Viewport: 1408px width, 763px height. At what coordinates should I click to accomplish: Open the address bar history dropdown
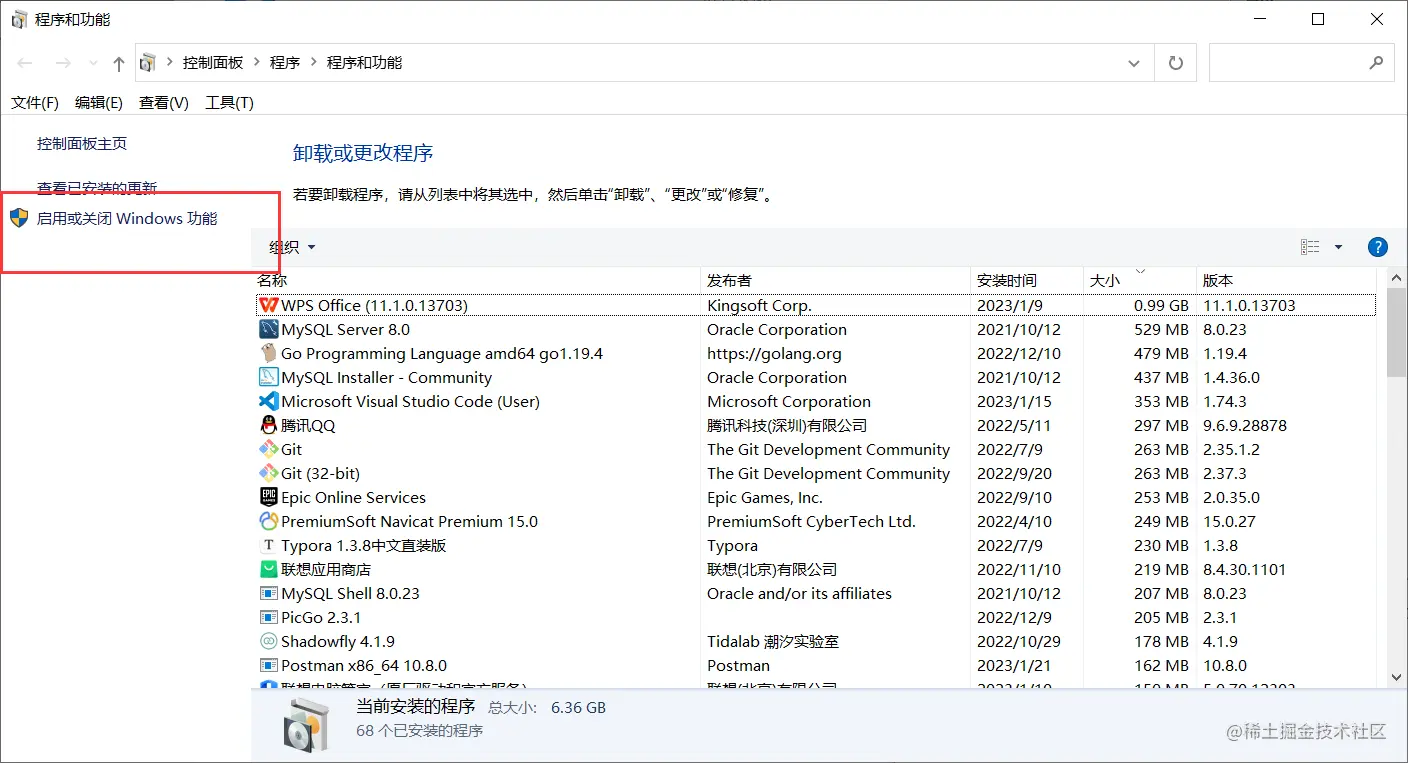coord(1134,63)
